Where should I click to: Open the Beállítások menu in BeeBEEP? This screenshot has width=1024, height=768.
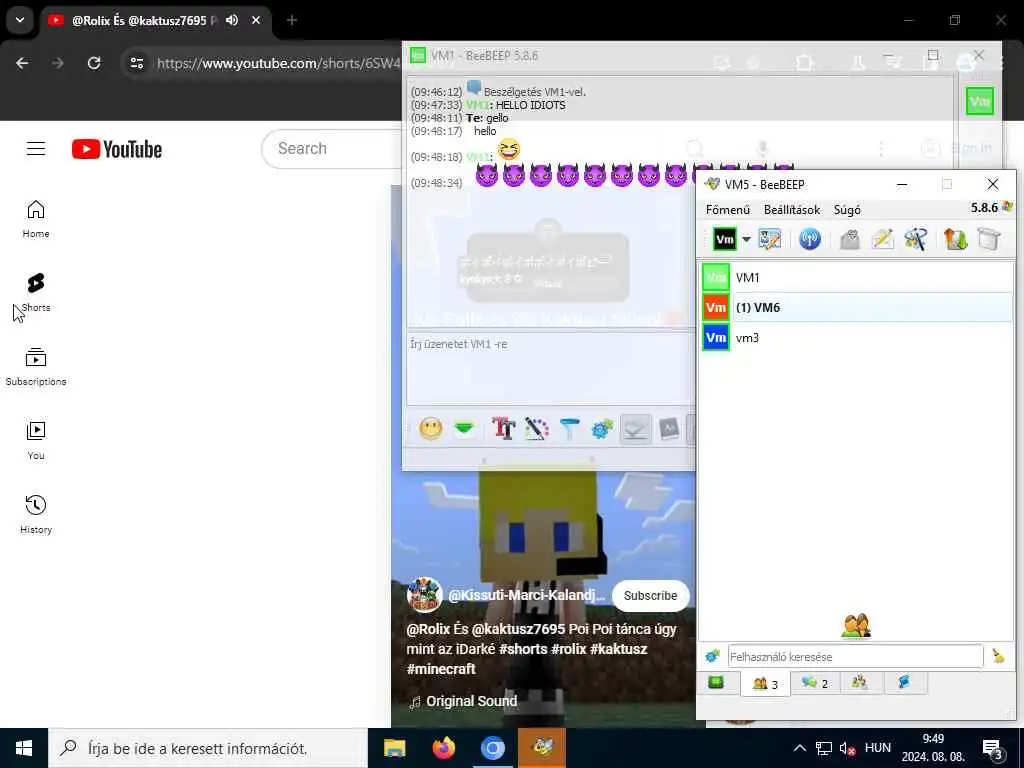(x=792, y=210)
